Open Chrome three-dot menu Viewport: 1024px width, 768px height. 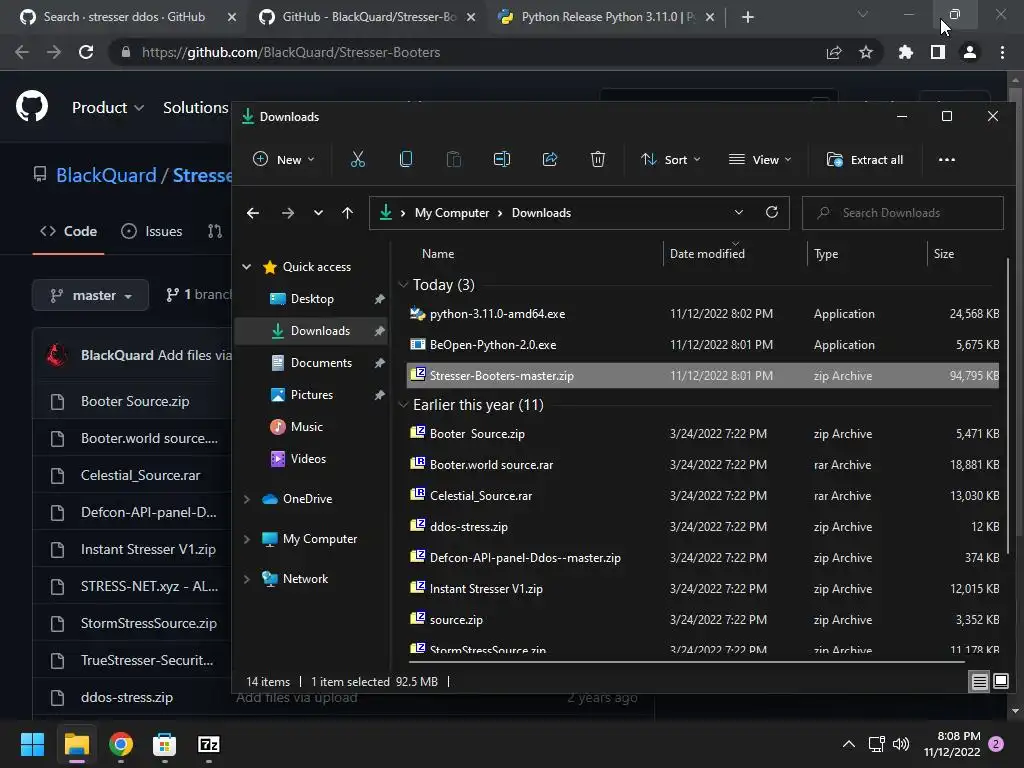click(x=1002, y=52)
